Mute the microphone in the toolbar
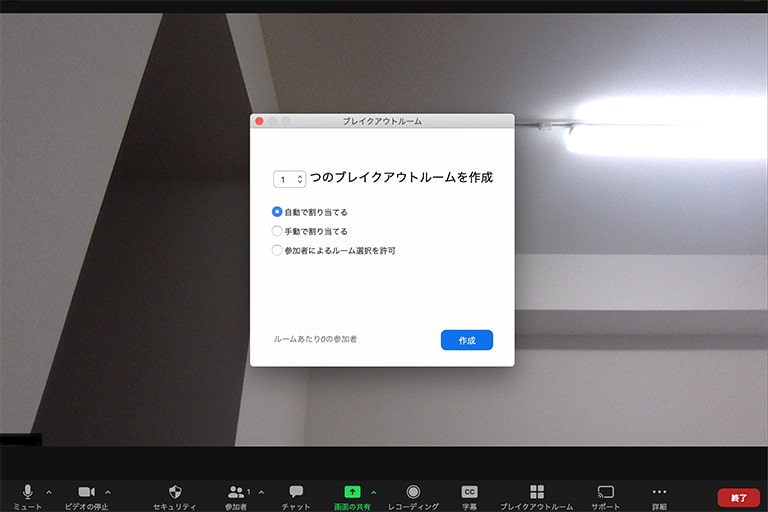 click(x=27, y=496)
